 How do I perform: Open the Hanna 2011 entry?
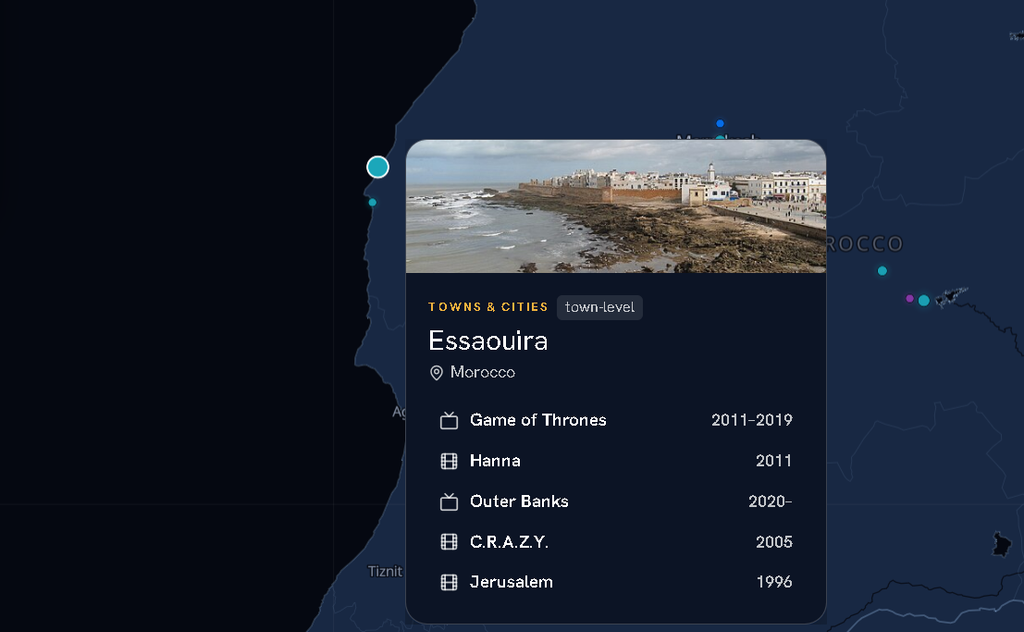pos(616,461)
